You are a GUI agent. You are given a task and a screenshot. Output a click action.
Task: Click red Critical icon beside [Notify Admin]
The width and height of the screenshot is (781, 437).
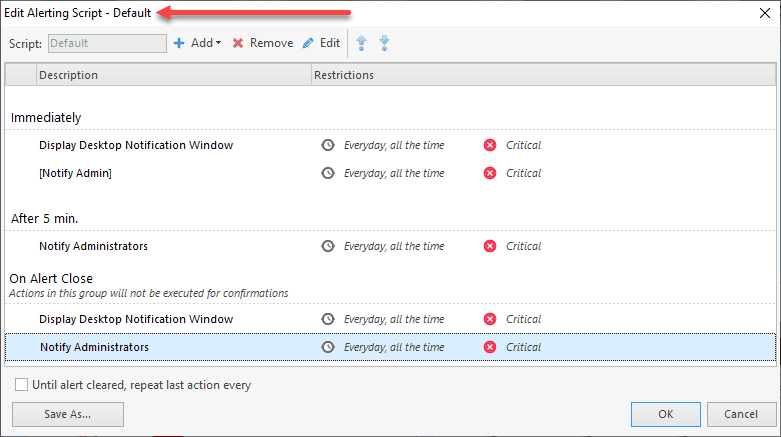tap(490, 173)
